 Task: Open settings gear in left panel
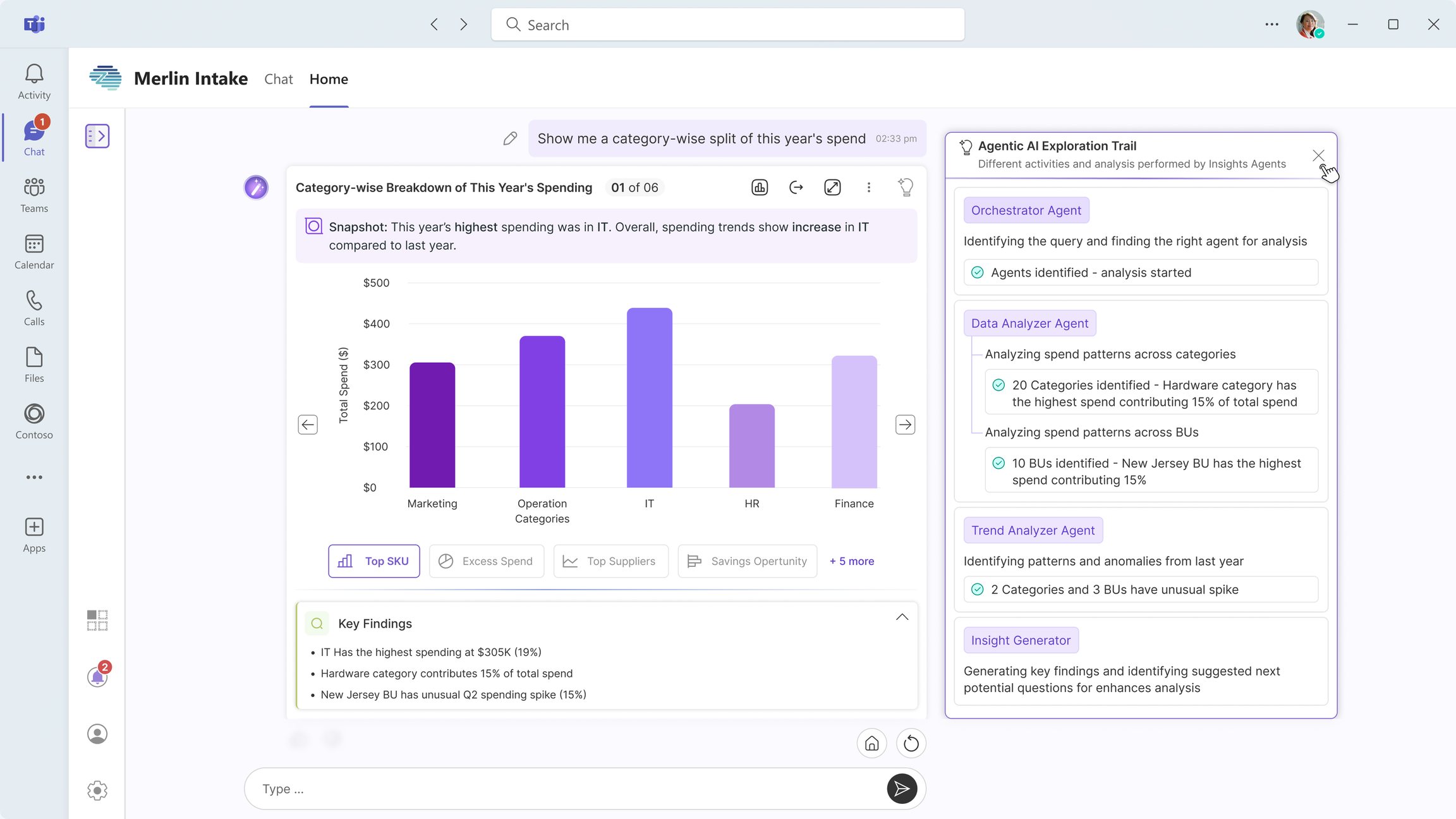[97, 790]
